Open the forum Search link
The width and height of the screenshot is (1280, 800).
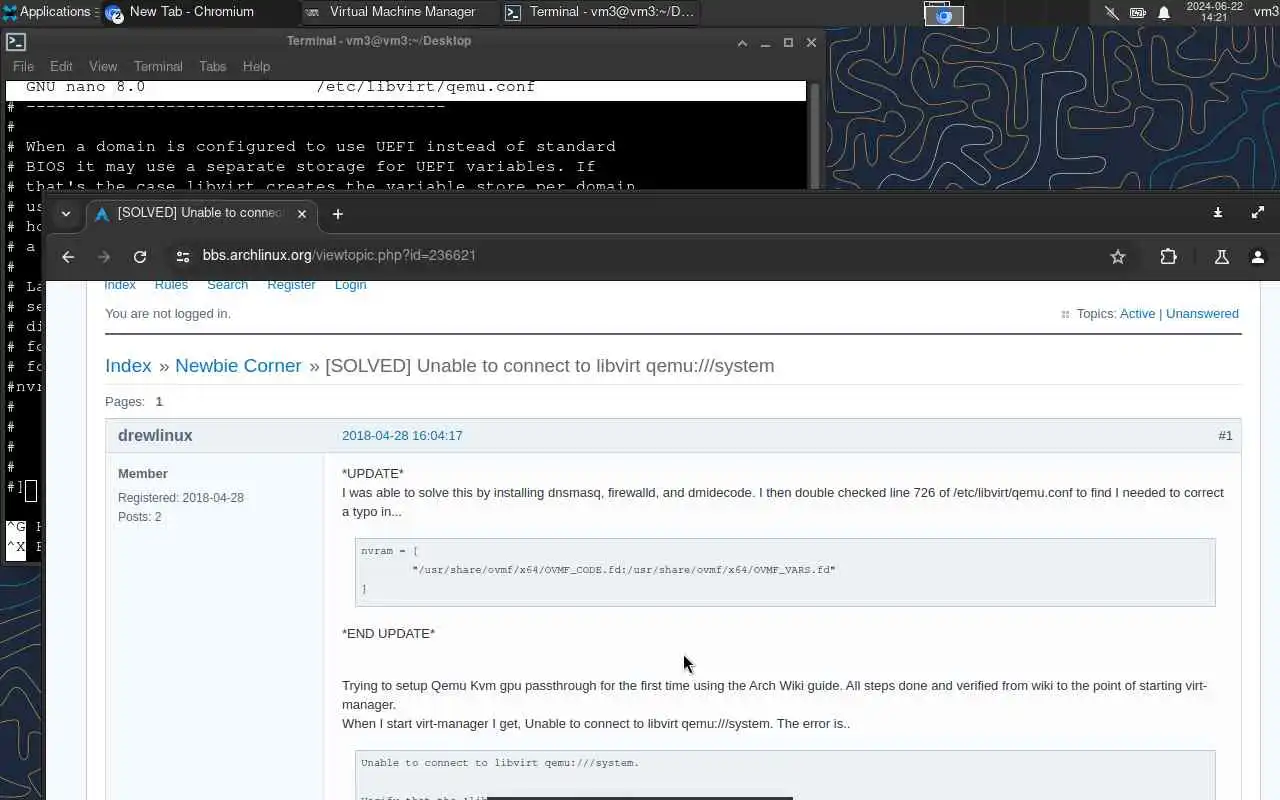[227, 285]
